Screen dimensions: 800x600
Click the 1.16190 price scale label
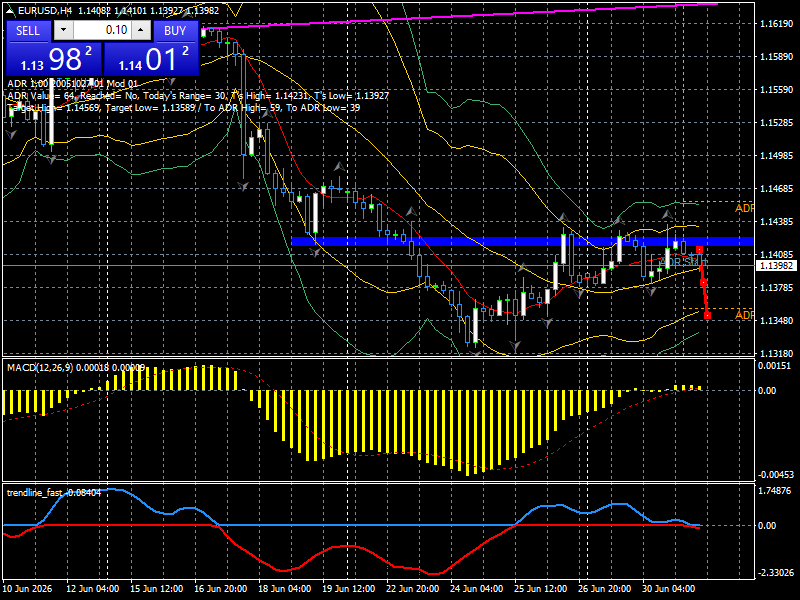click(x=777, y=23)
